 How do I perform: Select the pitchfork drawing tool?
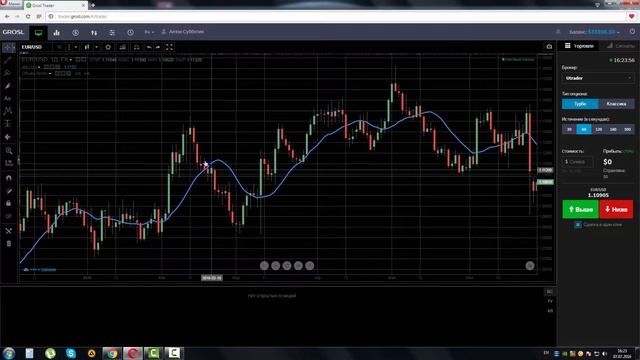click(7, 73)
